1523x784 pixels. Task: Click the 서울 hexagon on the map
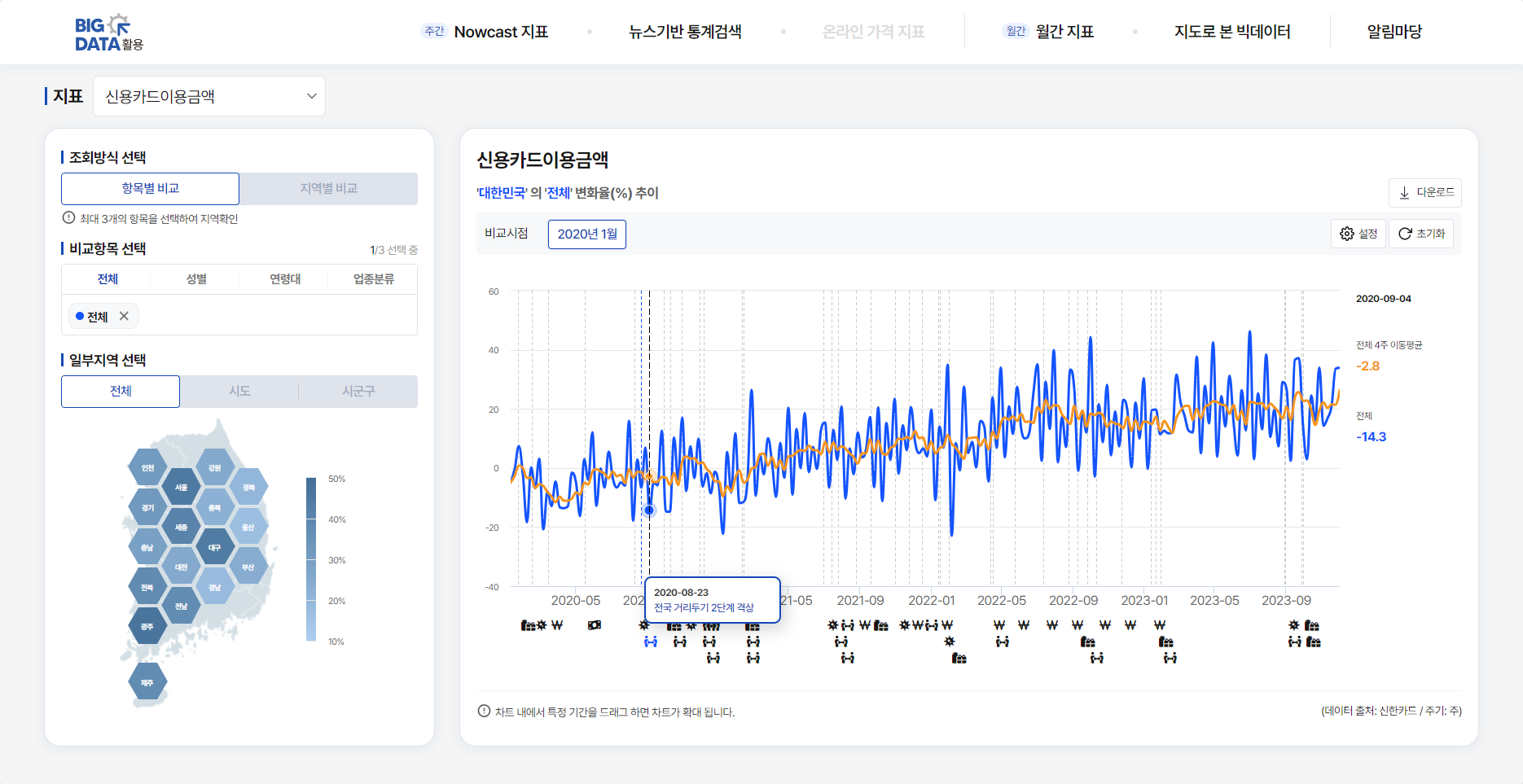point(181,487)
